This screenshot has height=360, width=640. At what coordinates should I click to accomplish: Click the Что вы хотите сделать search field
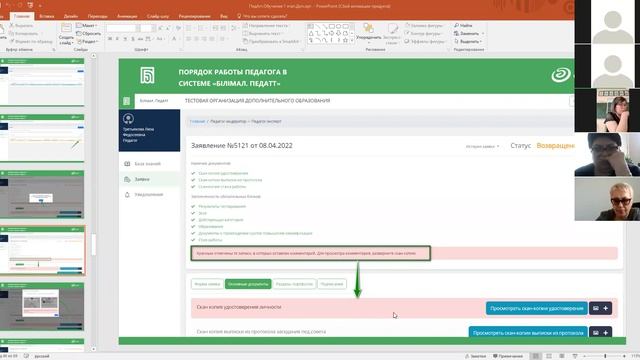[x=262, y=16]
